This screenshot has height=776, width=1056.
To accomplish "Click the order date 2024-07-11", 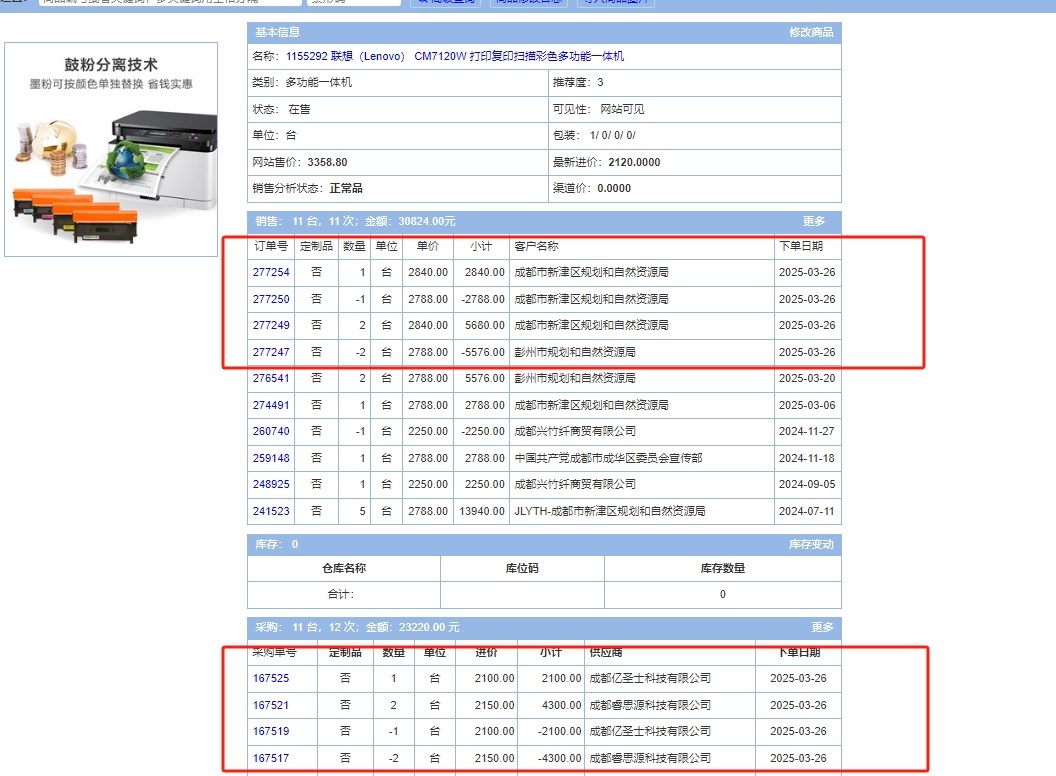I will 807,511.
